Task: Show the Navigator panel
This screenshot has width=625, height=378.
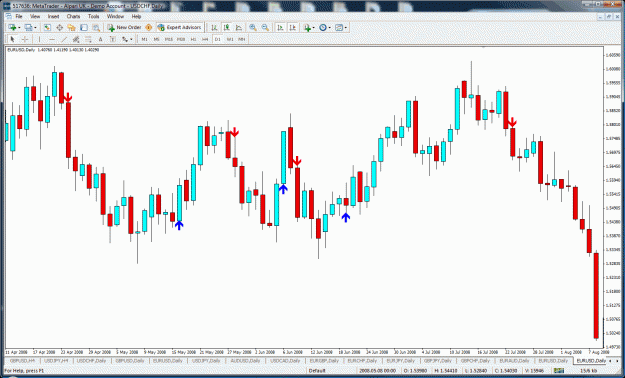Action: point(71,28)
